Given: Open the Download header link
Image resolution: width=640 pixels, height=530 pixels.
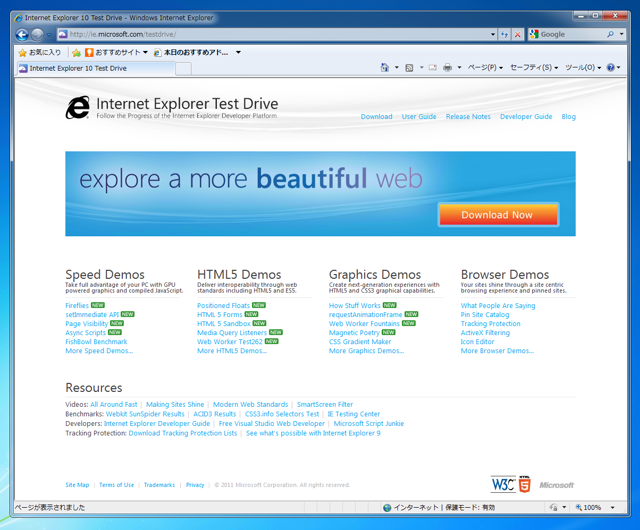Looking at the screenshot, I should [x=376, y=117].
